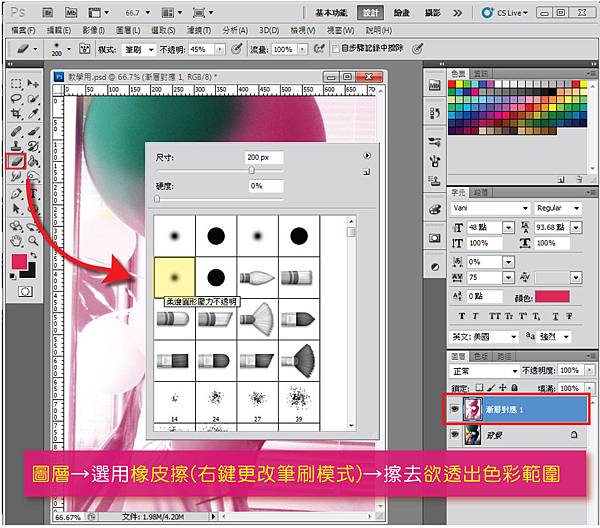Create new preset from this brush
Screen dimensions: 600x528
tap(367, 172)
